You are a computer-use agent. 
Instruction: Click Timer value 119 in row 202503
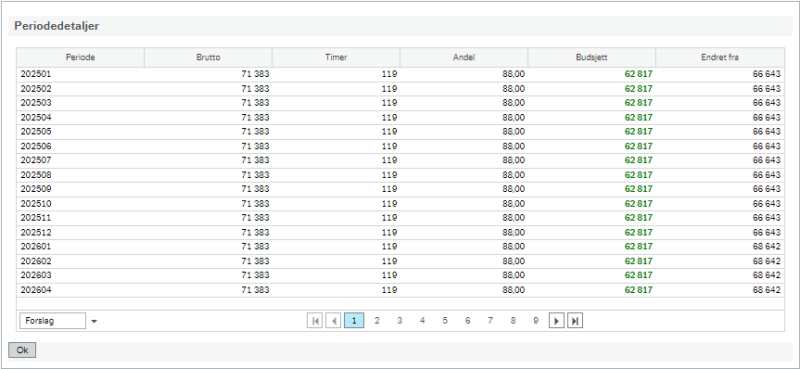(389, 103)
